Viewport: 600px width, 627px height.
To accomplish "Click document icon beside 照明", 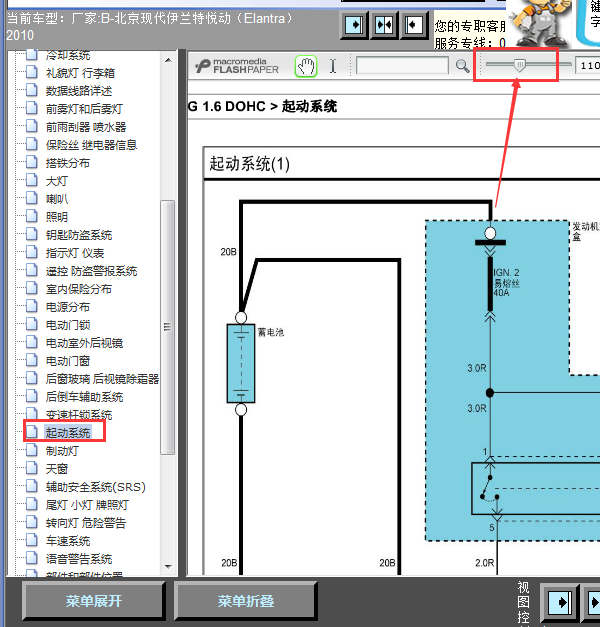I will tap(32, 217).
